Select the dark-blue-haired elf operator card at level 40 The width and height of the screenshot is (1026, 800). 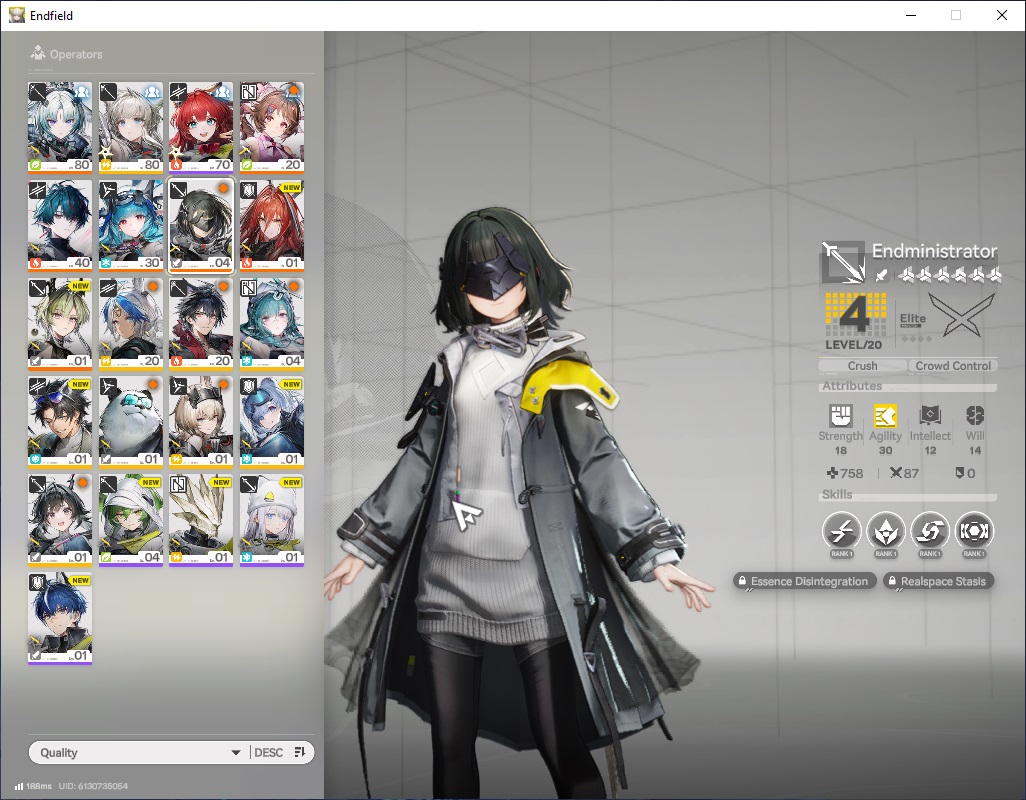pyautogui.click(x=60, y=225)
